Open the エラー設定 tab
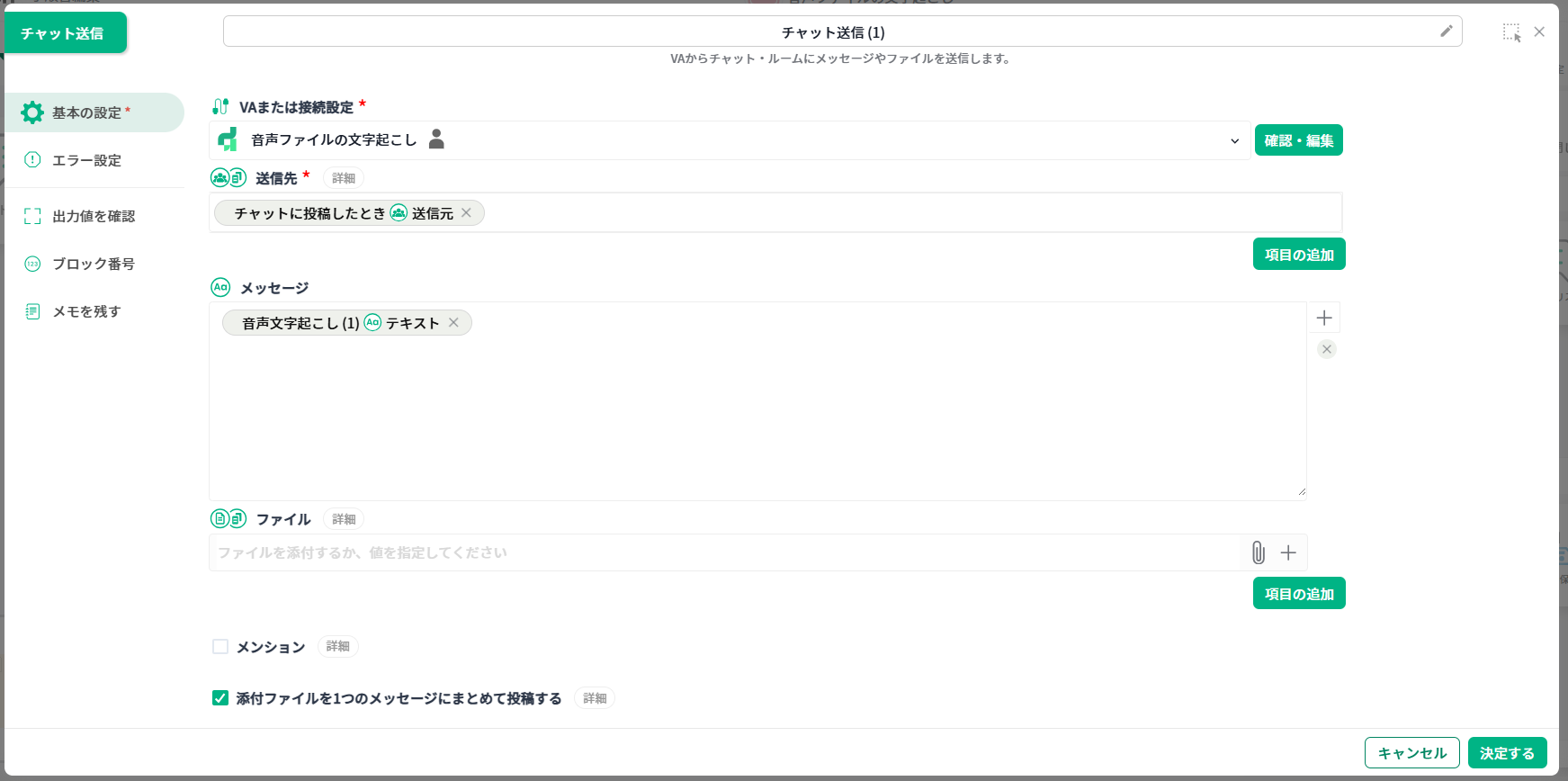This screenshot has height=781, width=1568. click(86, 160)
